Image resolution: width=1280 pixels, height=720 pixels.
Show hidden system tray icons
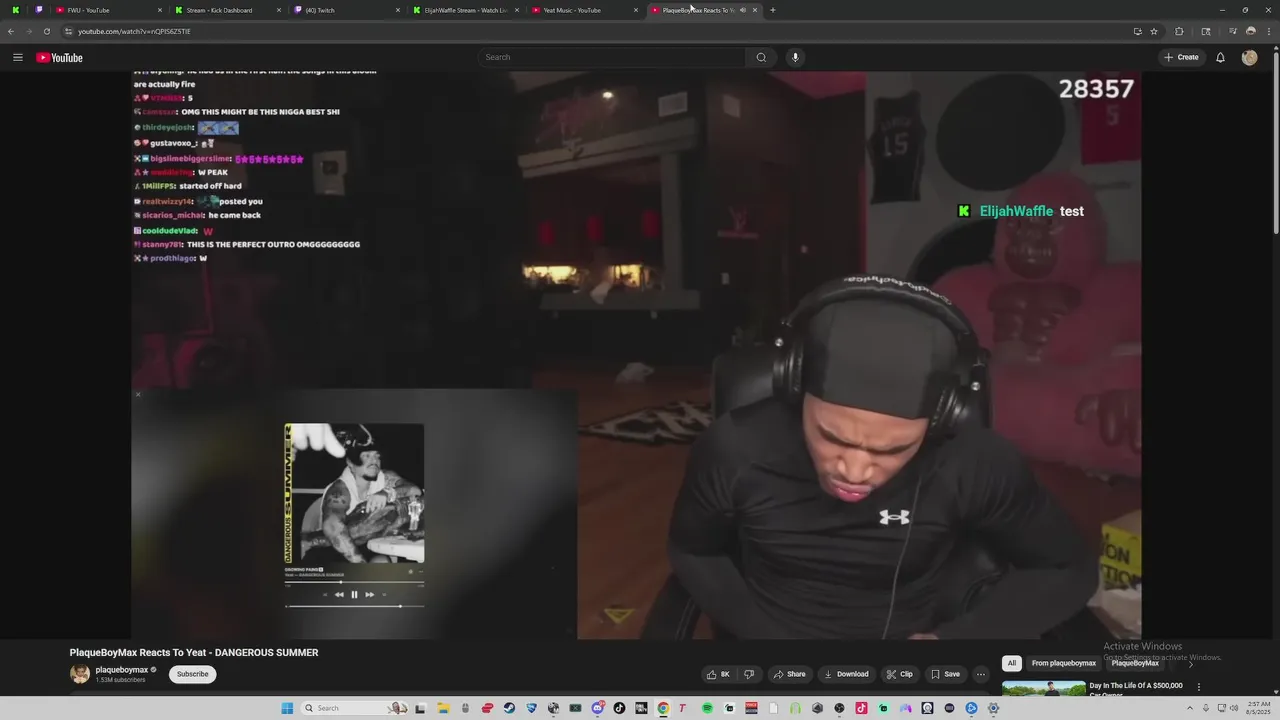point(1190,708)
